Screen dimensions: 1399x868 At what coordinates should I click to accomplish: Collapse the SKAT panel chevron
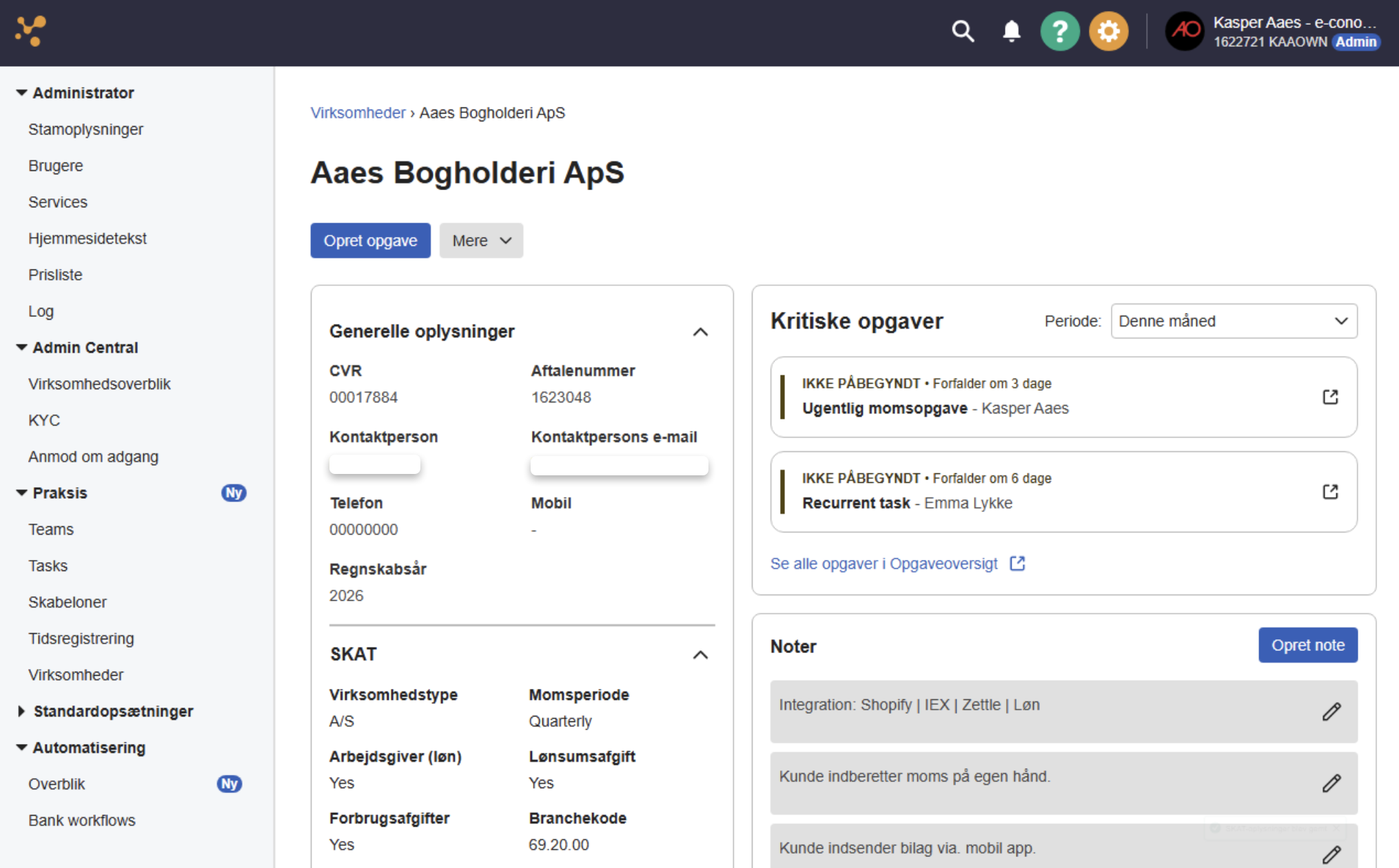(x=700, y=654)
